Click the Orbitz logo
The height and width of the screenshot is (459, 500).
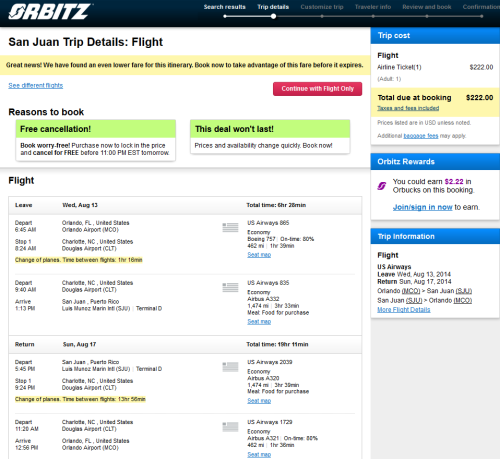coord(50,12)
